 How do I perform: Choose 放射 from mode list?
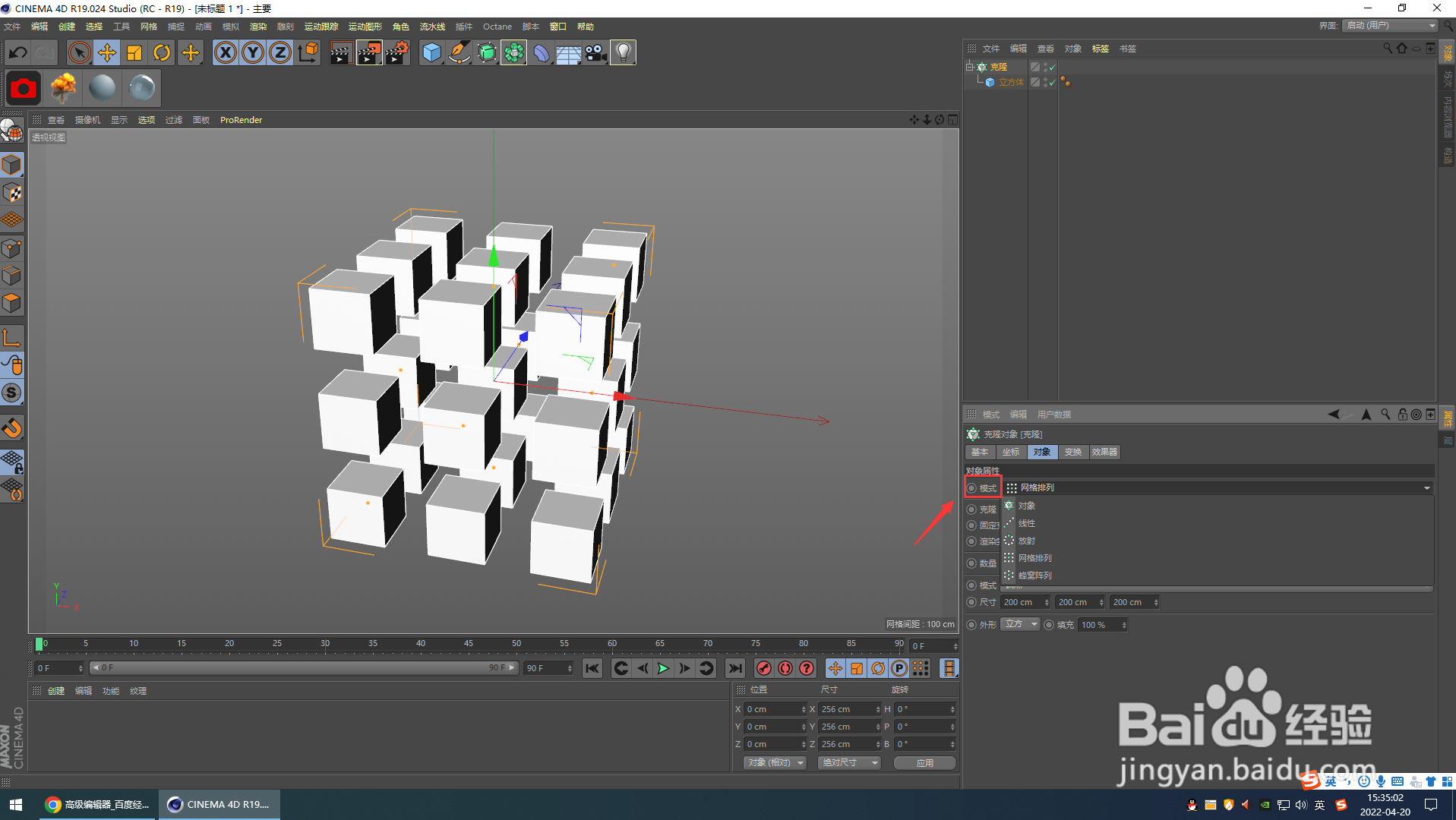(1026, 541)
